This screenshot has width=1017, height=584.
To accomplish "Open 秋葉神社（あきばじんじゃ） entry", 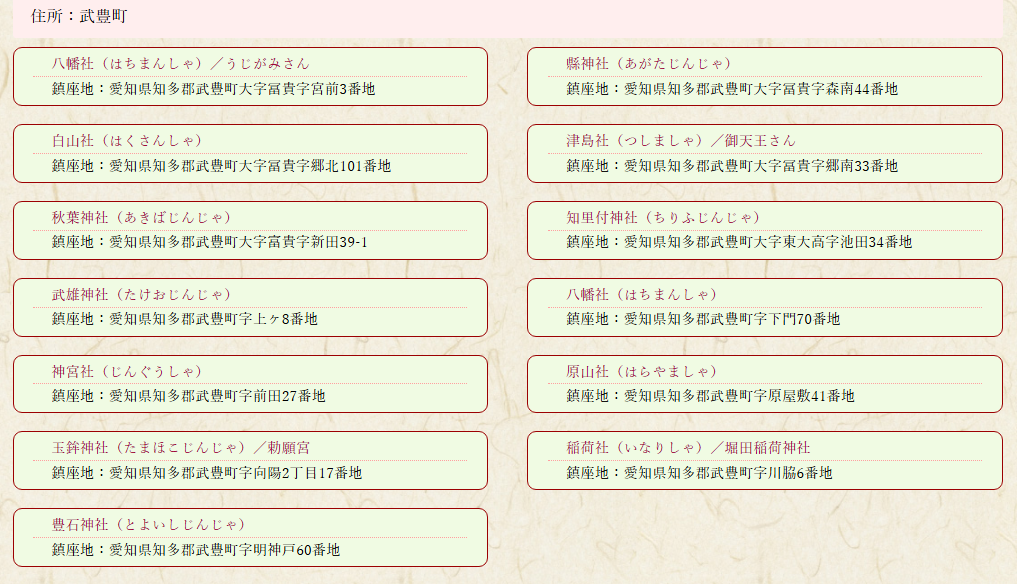I will (x=141, y=217).
